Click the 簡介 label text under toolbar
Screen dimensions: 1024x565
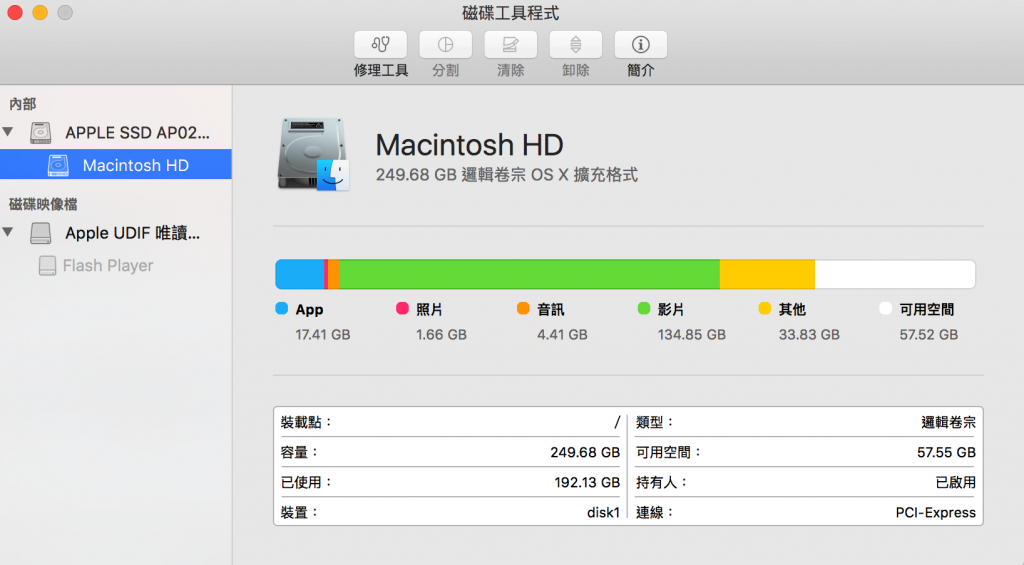click(640, 71)
